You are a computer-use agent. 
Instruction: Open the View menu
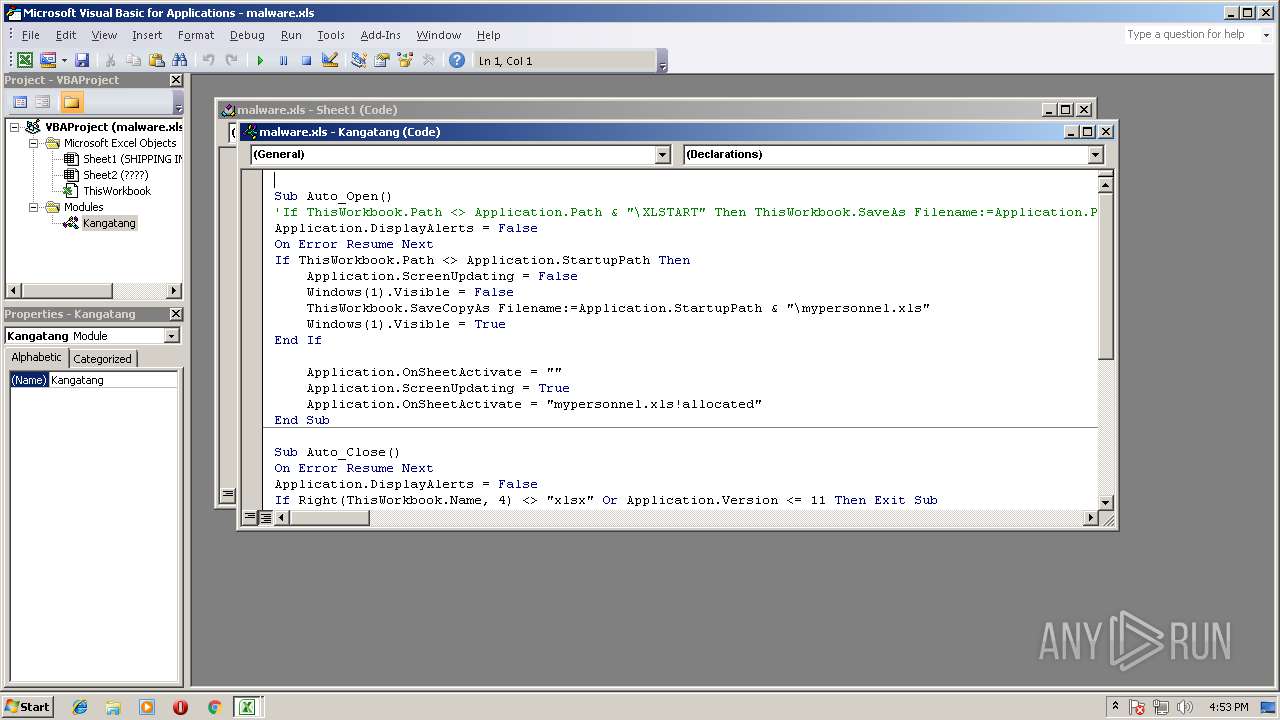coord(104,35)
